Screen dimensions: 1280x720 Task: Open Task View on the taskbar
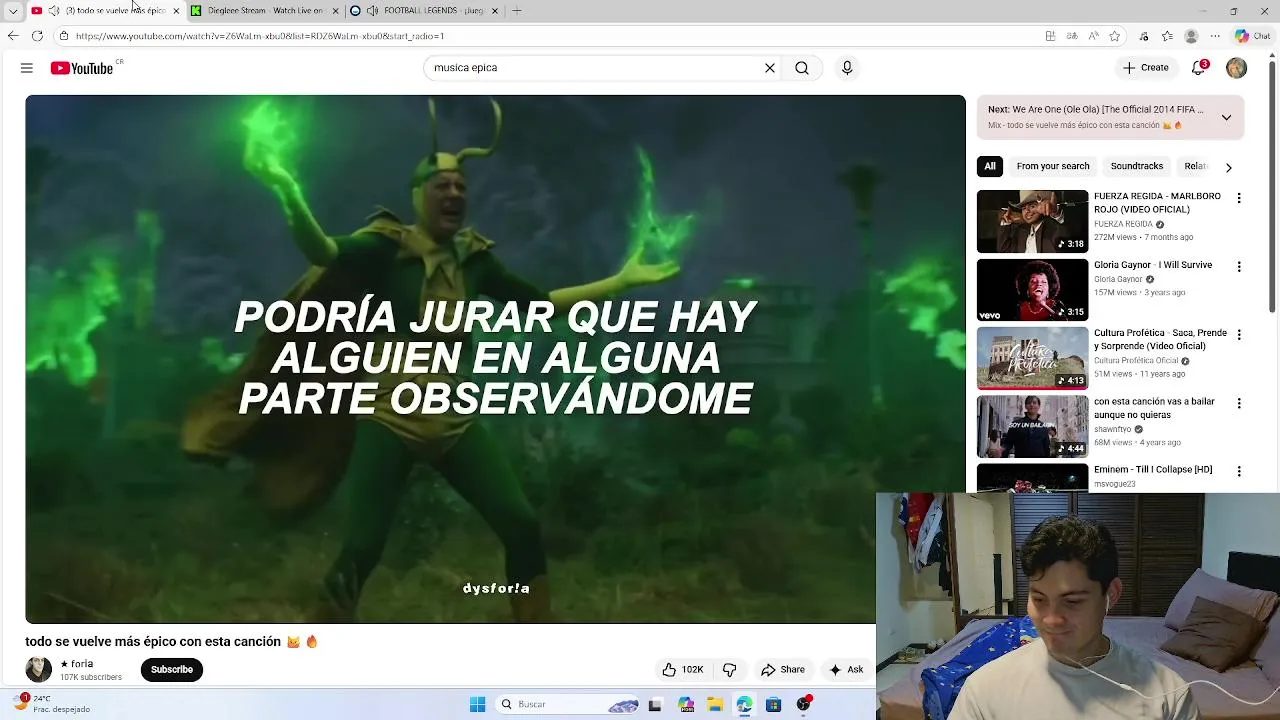tap(655, 704)
